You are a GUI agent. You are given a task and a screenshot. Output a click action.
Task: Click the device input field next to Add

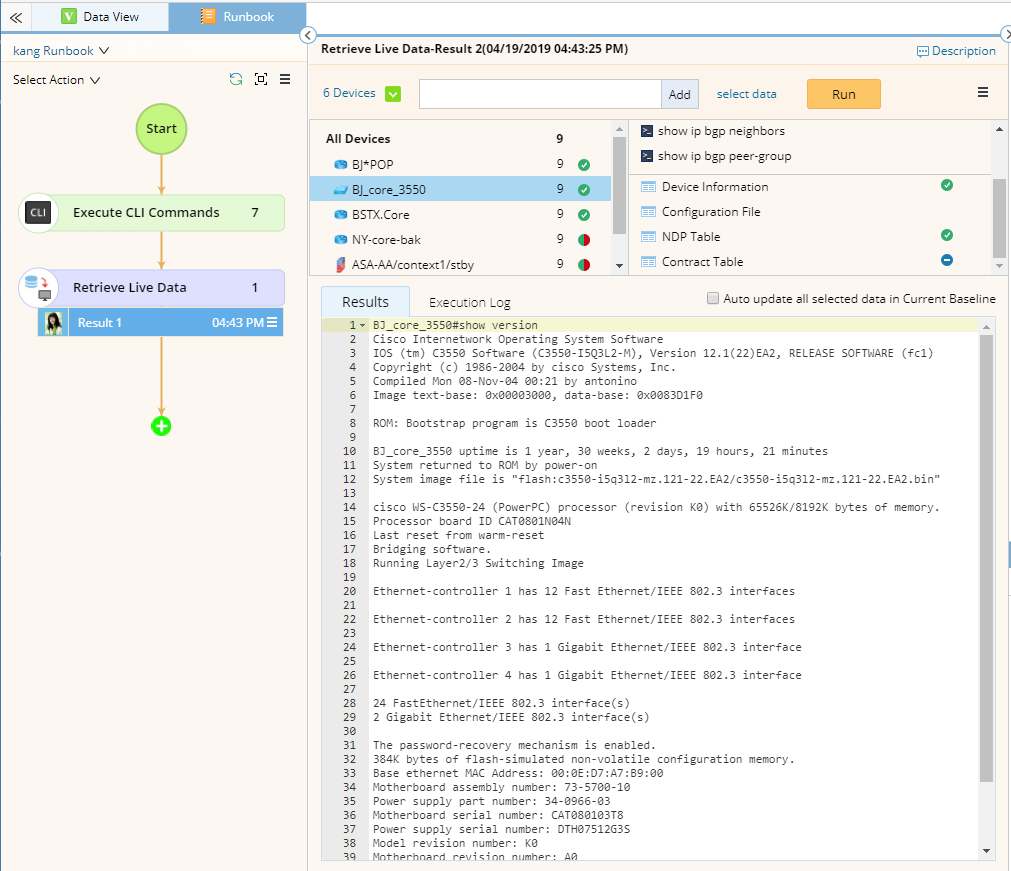pos(540,94)
